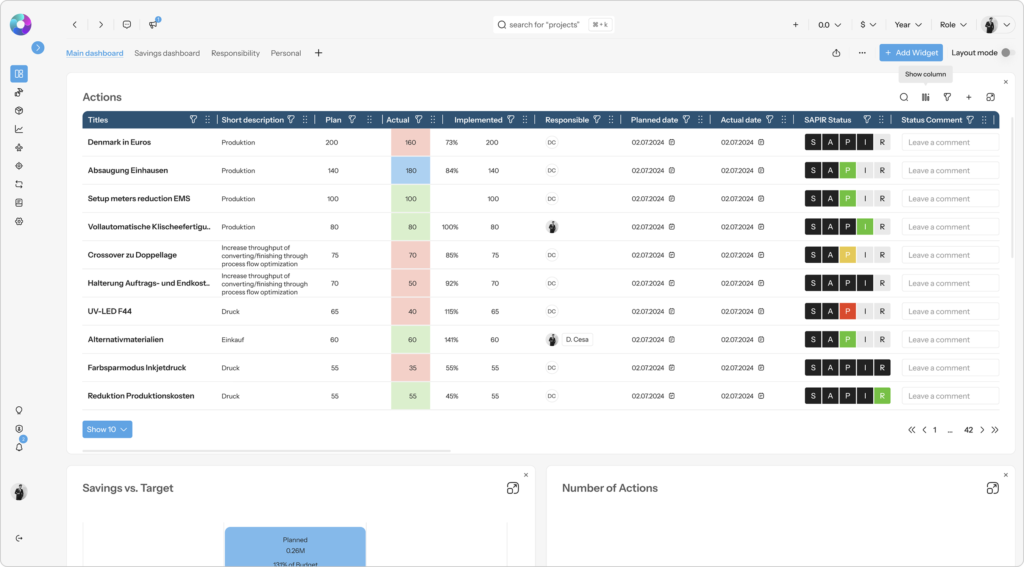Click the Add Widget button
The height and width of the screenshot is (567, 1024).
point(910,53)
